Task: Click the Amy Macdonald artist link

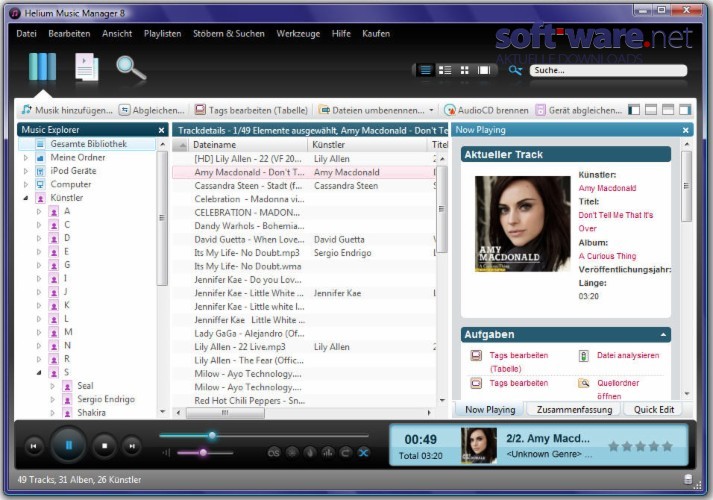Action: 607,188
